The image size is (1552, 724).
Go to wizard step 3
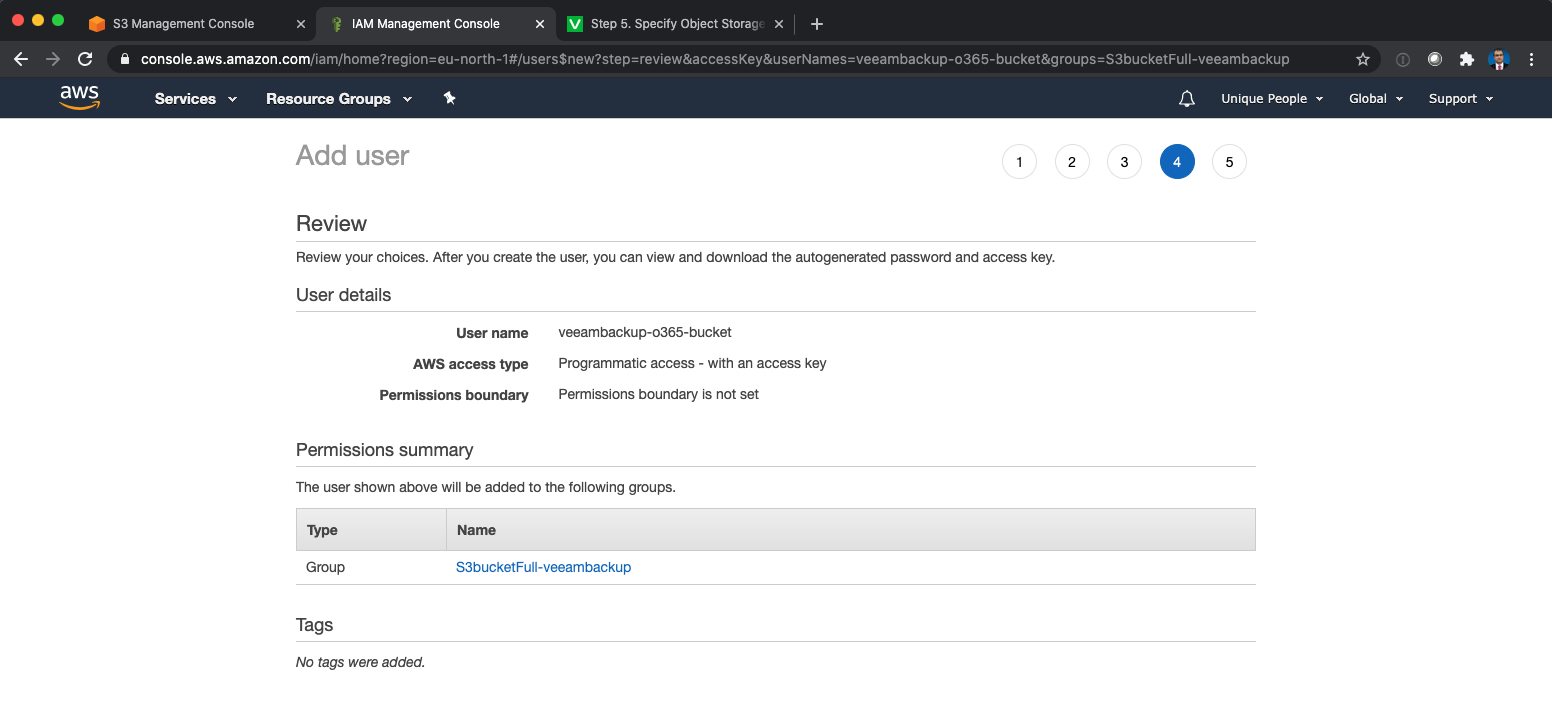click(x=1124, y=162)
